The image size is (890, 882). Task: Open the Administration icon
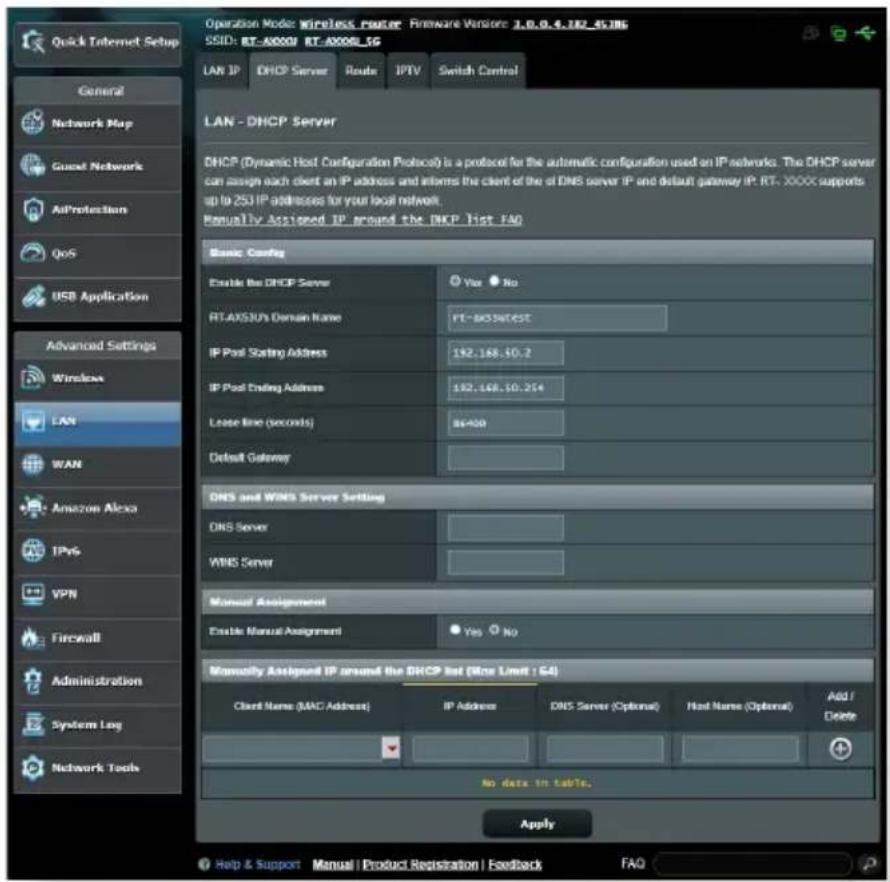pos(33,681)
